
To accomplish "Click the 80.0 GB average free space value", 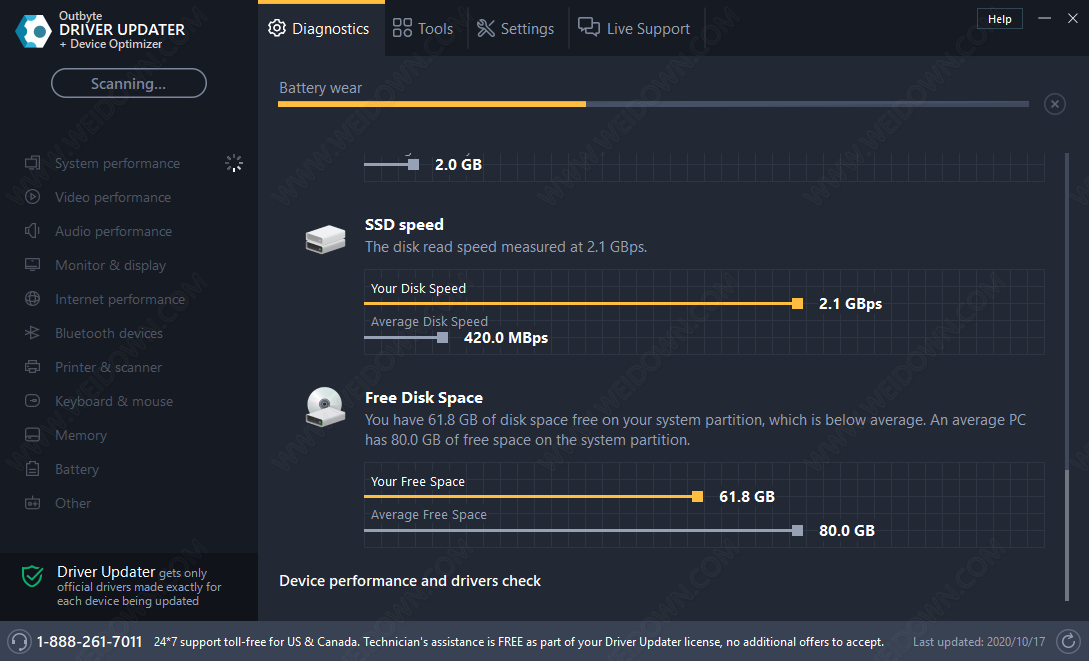I will coord(847,530).
